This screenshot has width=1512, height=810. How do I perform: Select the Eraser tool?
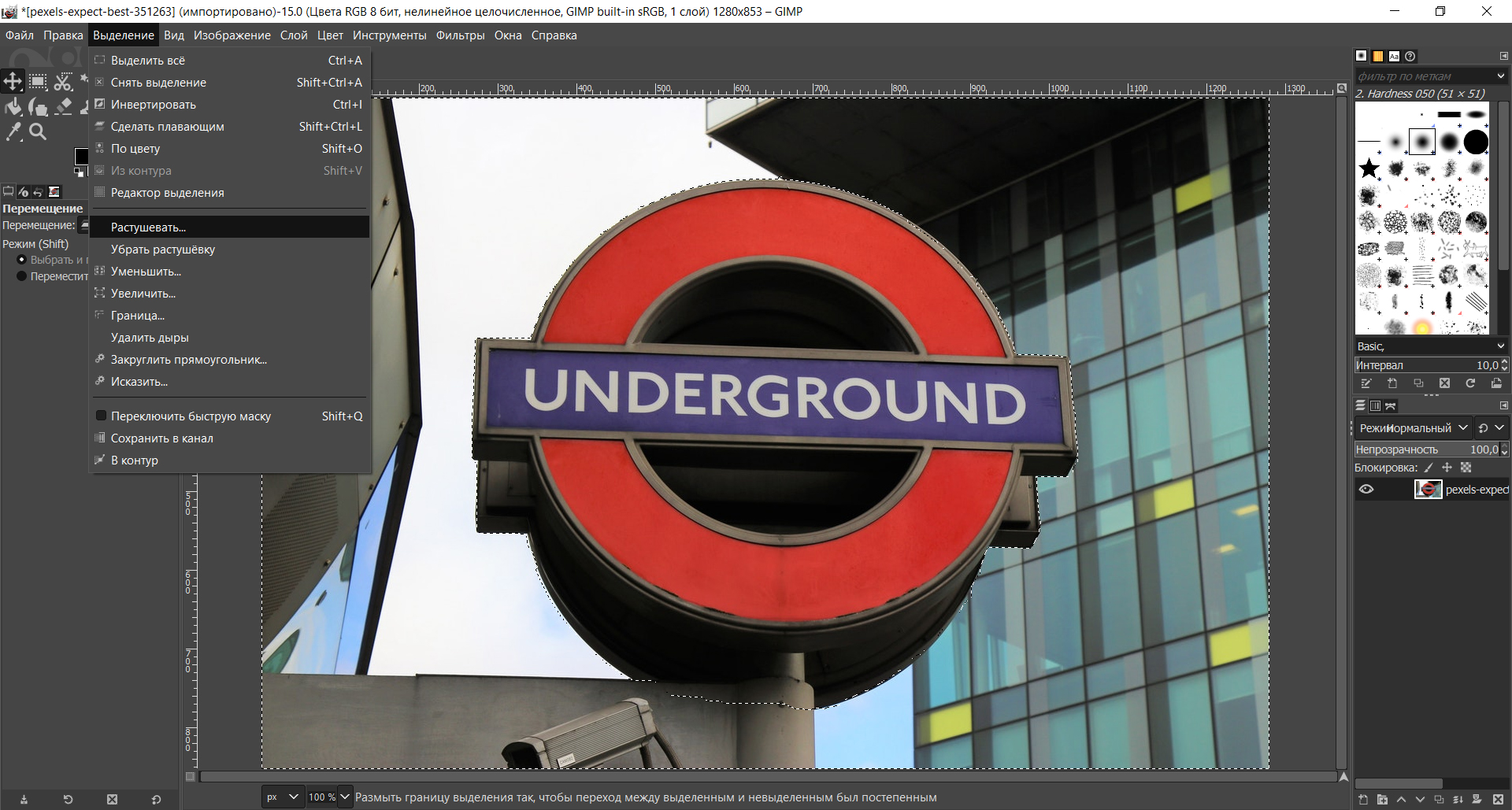(63, 106)
